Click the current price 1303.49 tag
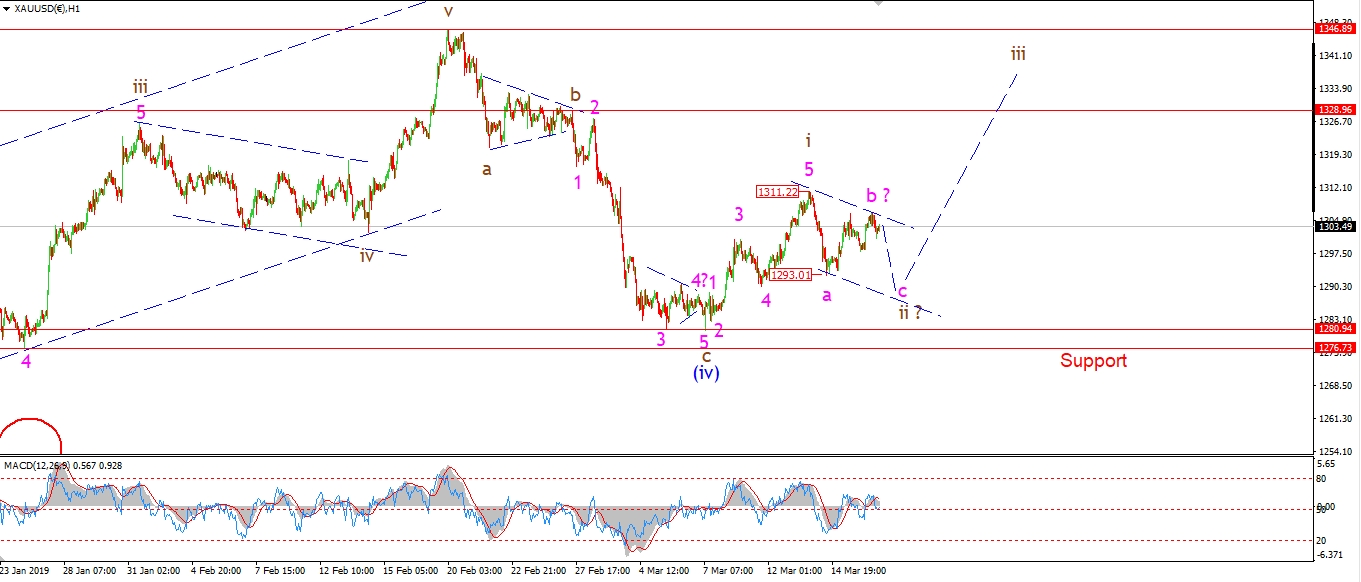 (x=1338, y=226)
